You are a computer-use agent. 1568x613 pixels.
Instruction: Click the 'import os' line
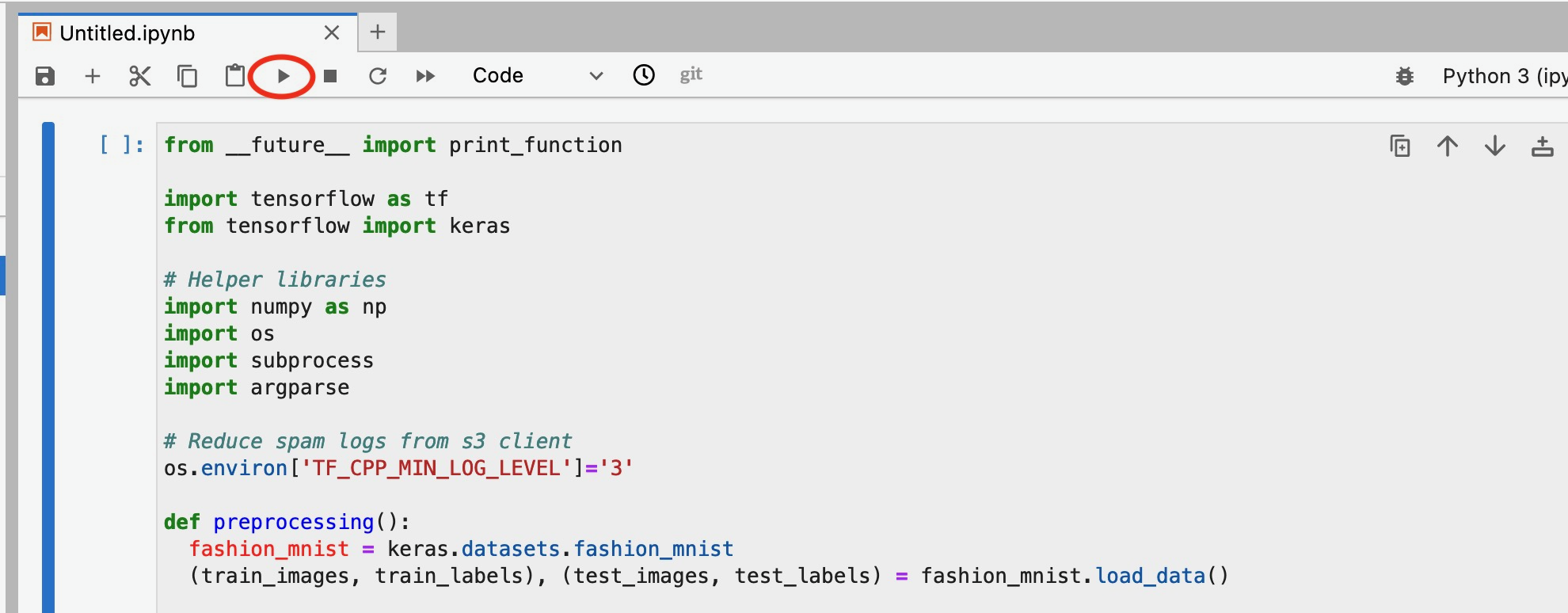point(219,333)
